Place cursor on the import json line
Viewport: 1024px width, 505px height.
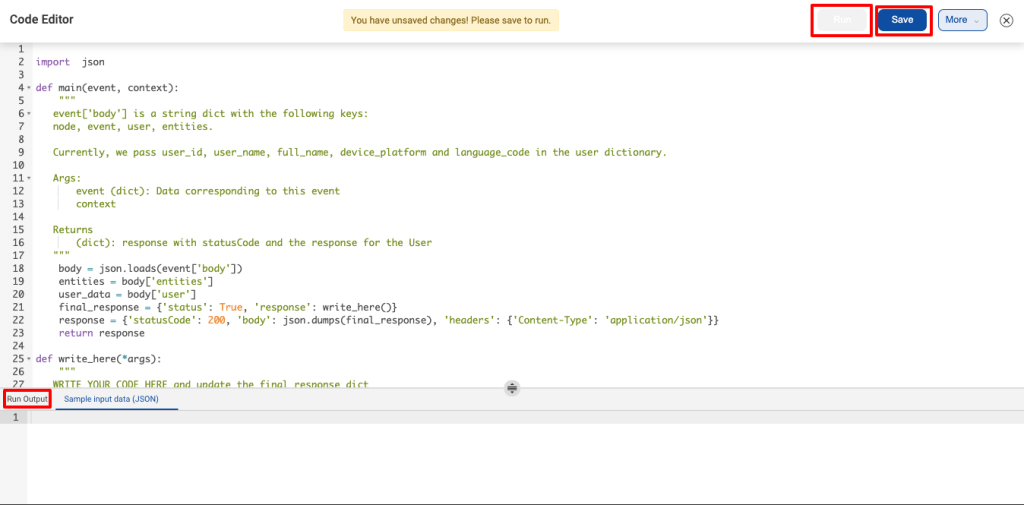point(70,62)
